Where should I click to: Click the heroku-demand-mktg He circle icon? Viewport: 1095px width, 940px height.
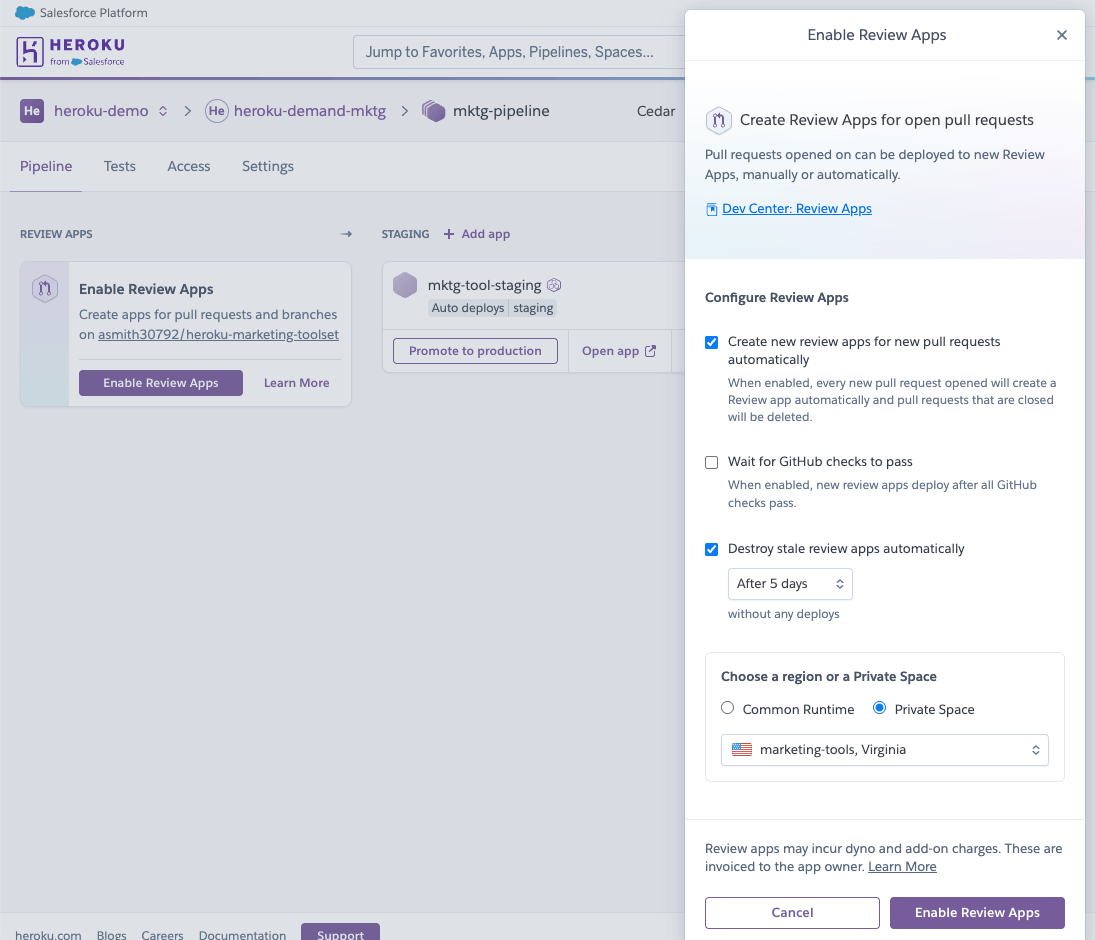(x=216, y=110)
